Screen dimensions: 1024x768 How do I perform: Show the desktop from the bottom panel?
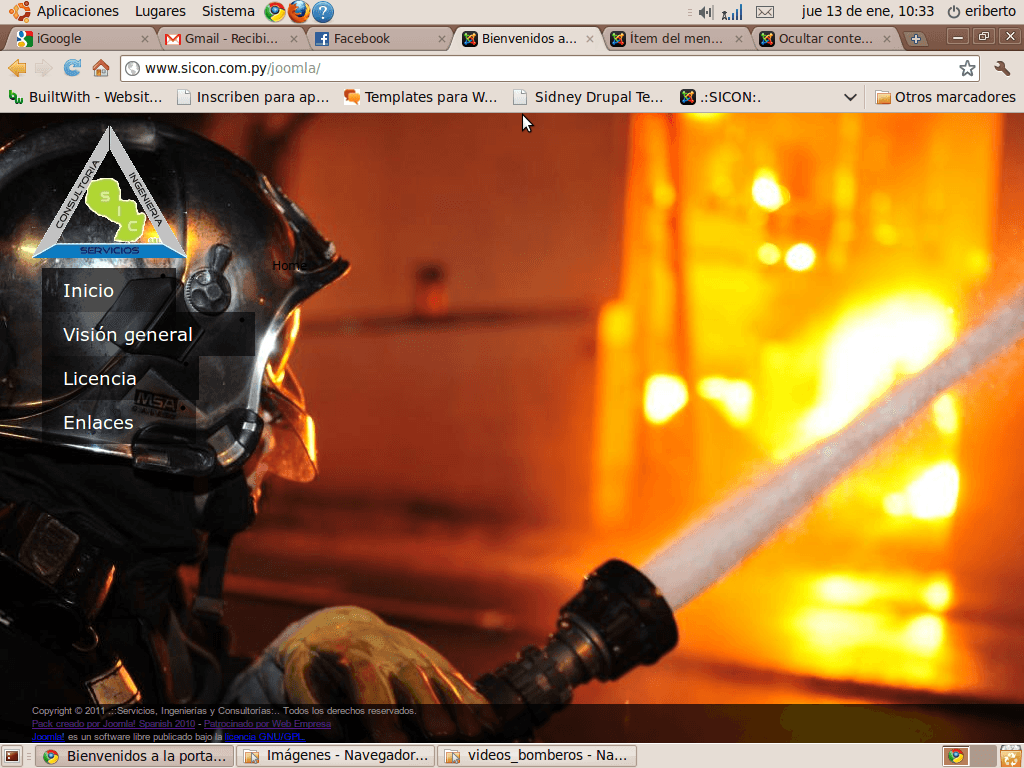(x=12, y=756)
